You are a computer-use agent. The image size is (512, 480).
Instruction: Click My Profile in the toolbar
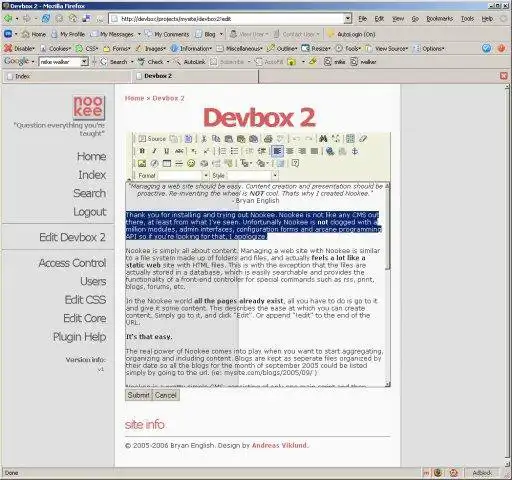[x=68, y=34]
